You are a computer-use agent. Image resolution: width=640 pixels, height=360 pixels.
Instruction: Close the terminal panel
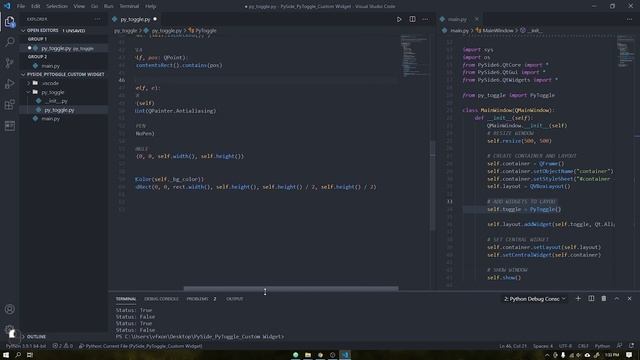click(629, 299)
